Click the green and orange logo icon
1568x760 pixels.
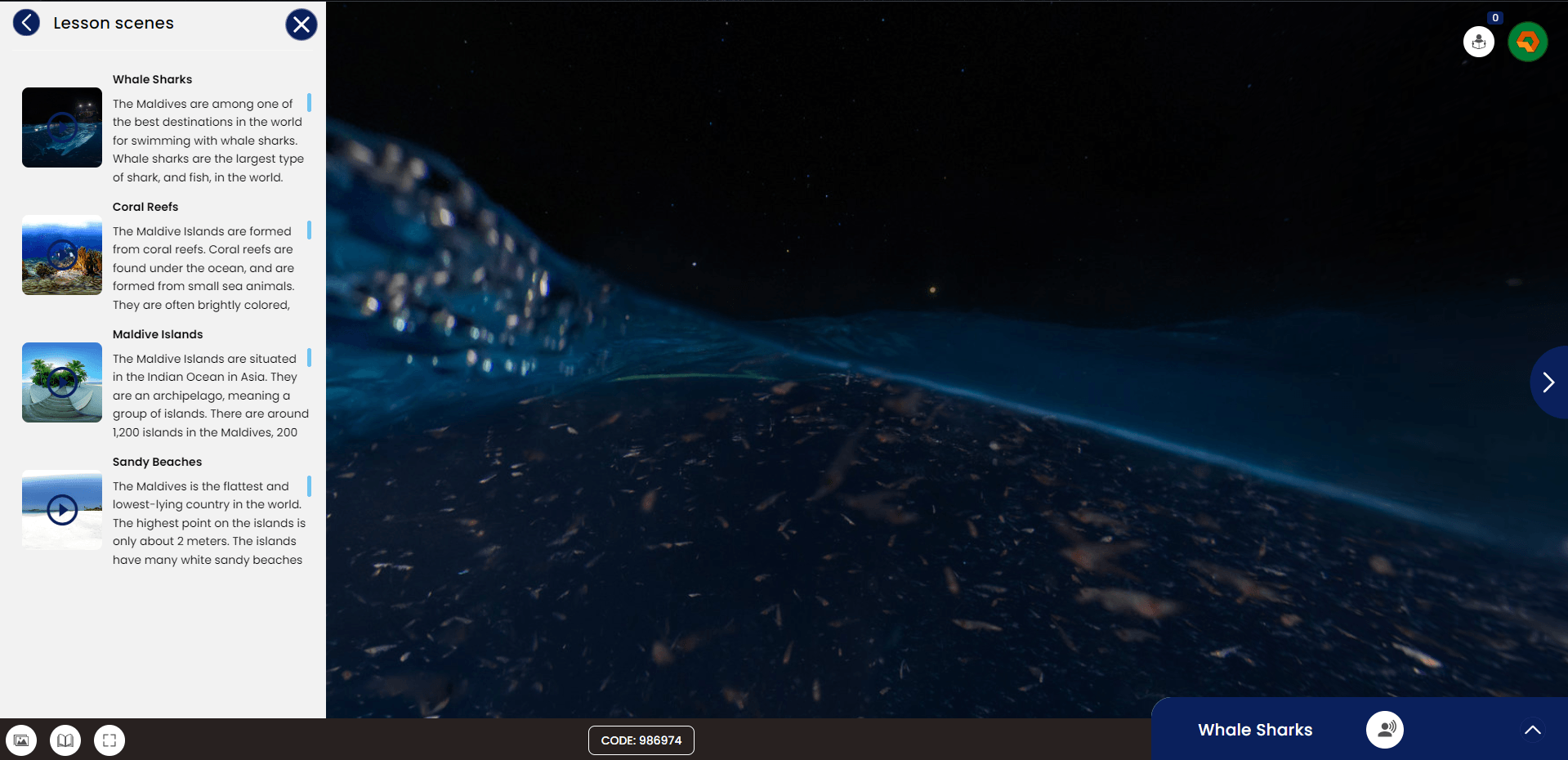(x=1527, y=42)
